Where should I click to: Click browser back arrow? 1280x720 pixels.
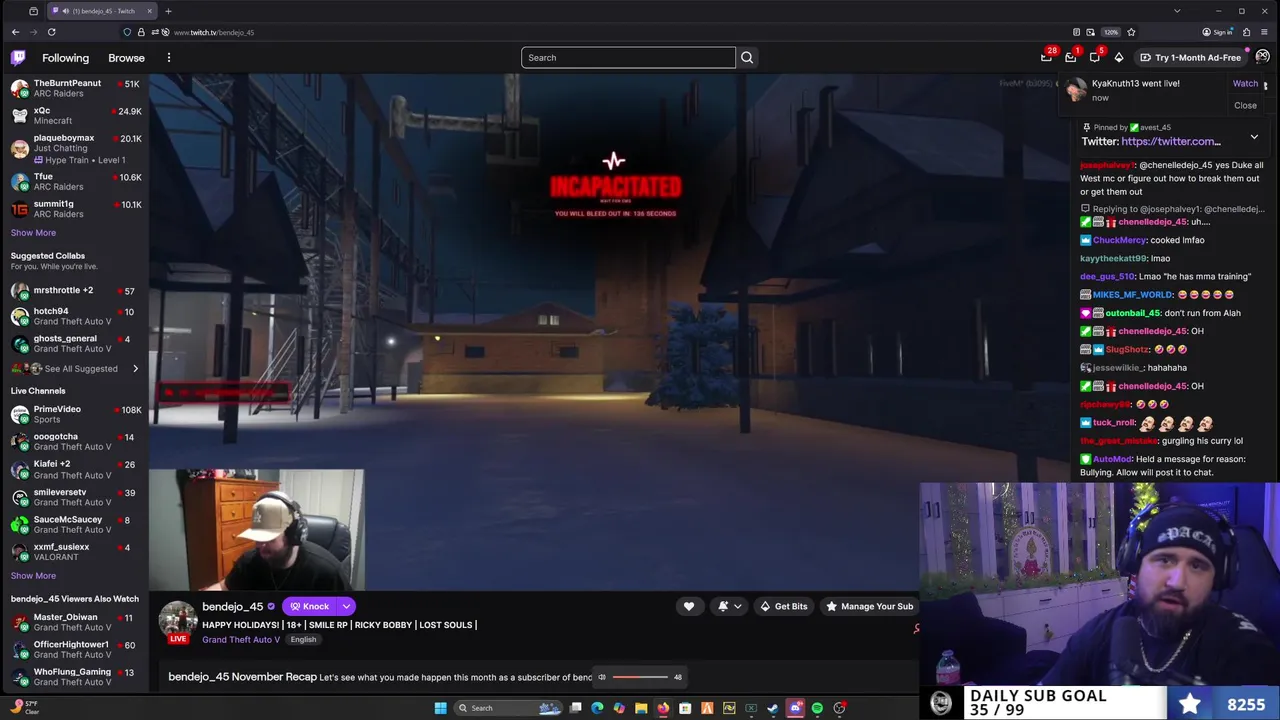click(15, 32)
